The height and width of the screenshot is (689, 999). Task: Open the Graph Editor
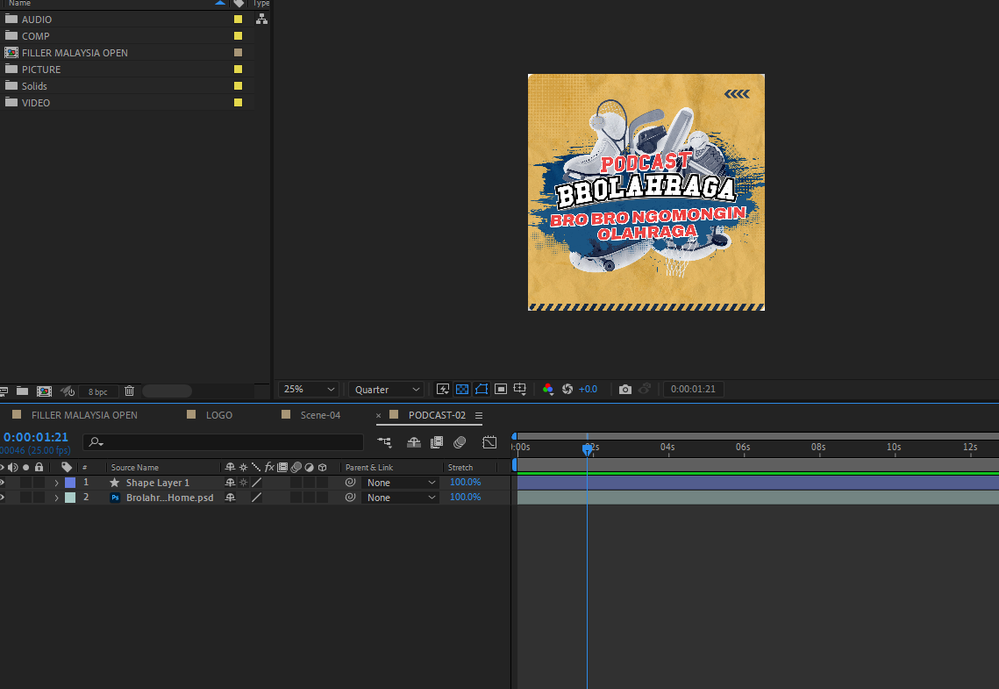point(489,442)
